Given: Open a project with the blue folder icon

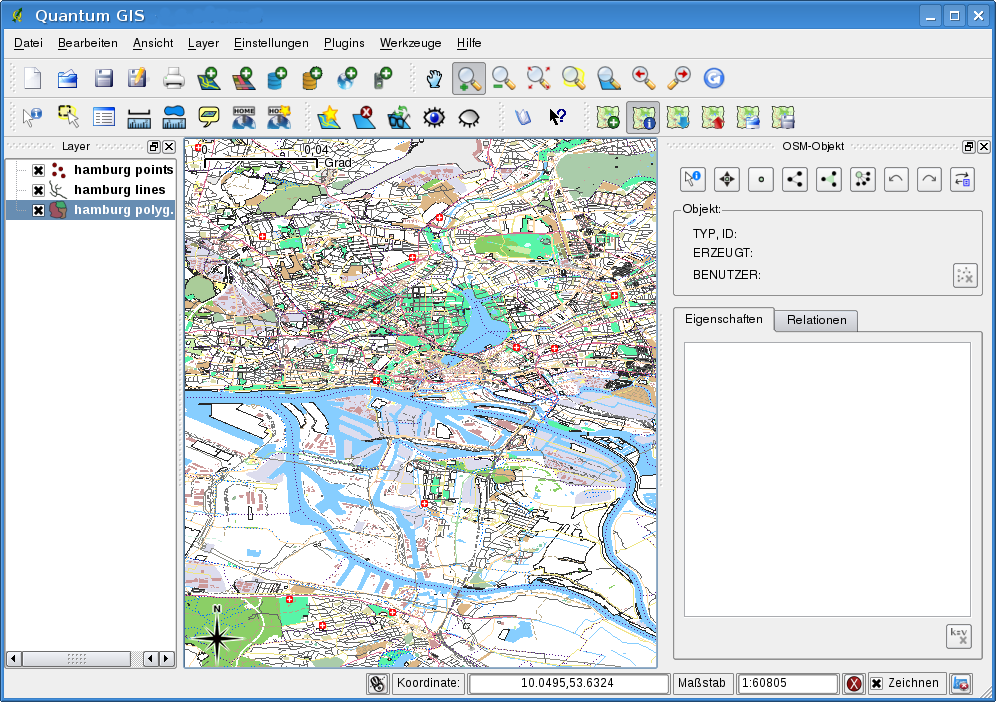Looking at the screenshot, I should tap(67, 78).
